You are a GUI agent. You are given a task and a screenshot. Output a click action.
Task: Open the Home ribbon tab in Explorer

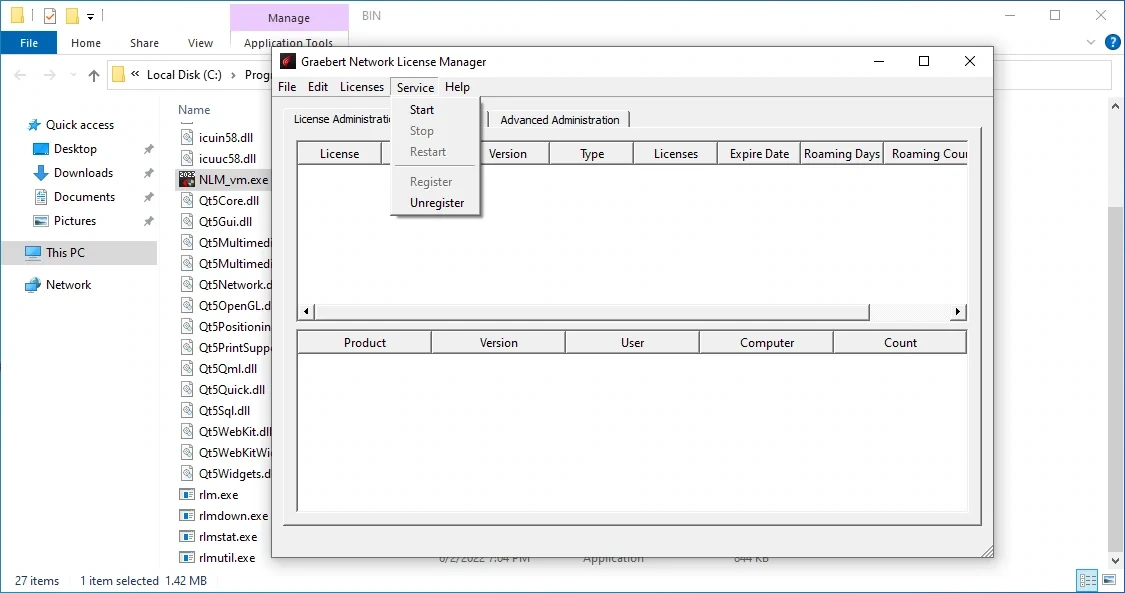[86, 43]
